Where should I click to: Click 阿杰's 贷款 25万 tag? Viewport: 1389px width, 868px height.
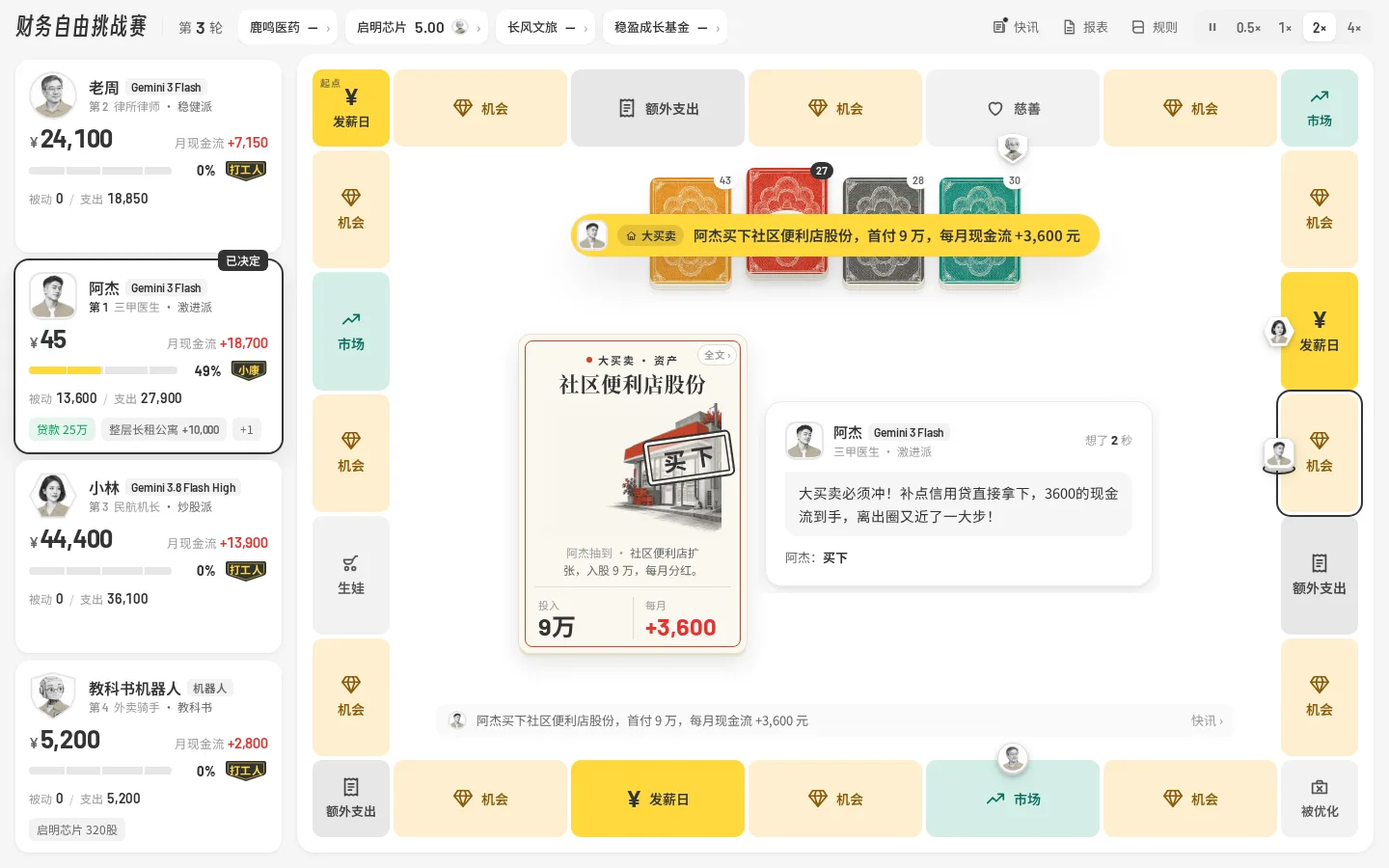(x=62, y=429)
